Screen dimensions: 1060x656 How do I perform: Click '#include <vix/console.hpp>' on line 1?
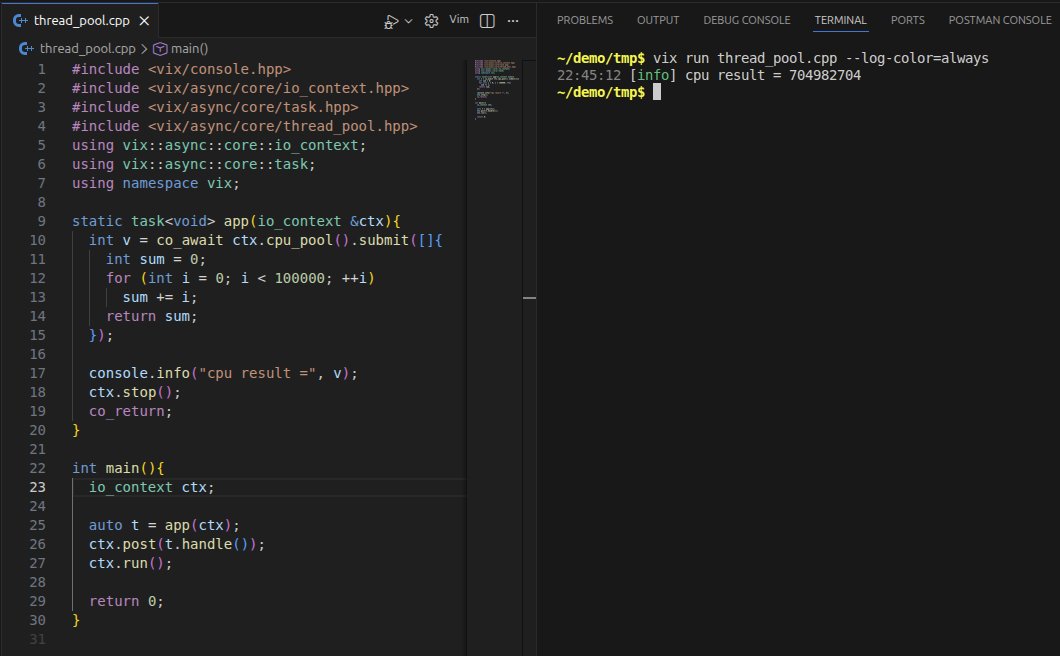(x=181, y=69)
